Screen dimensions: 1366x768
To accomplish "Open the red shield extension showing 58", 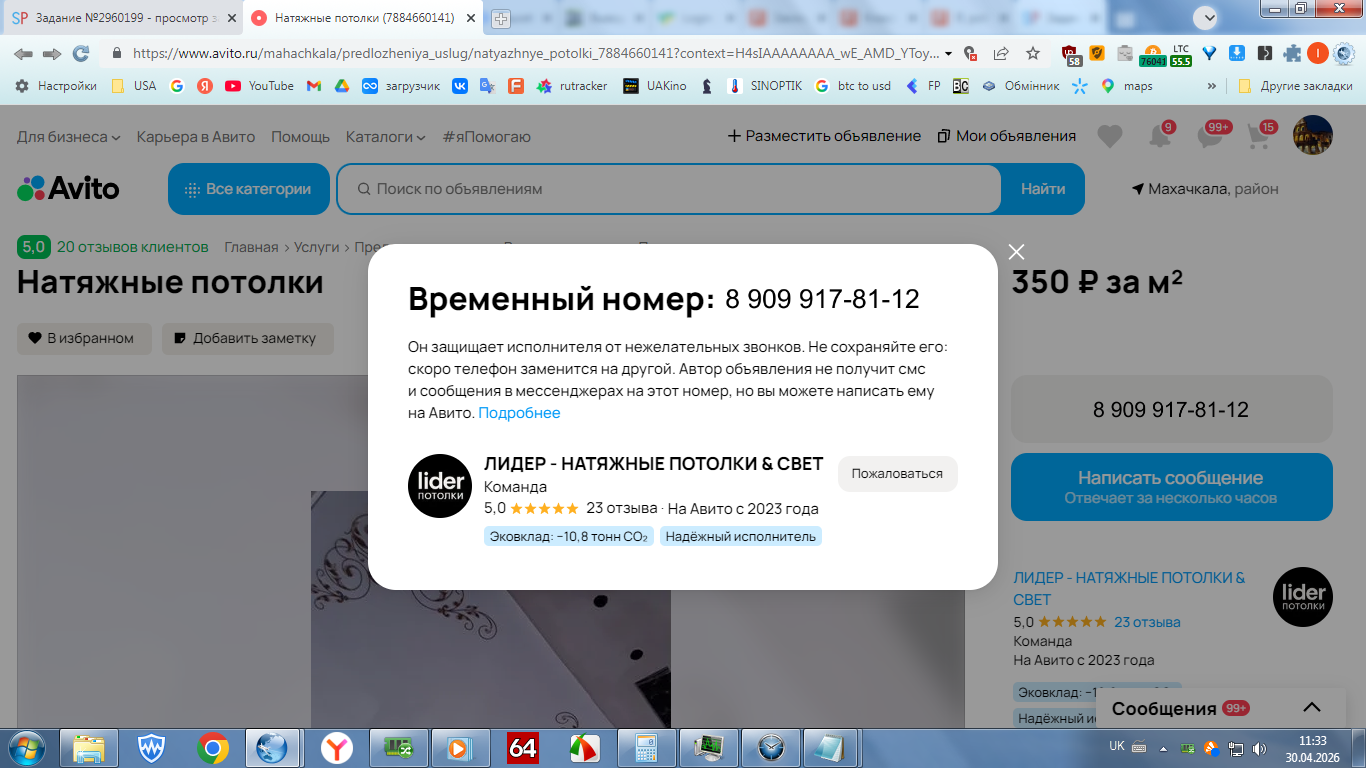I will [1071, 54].
